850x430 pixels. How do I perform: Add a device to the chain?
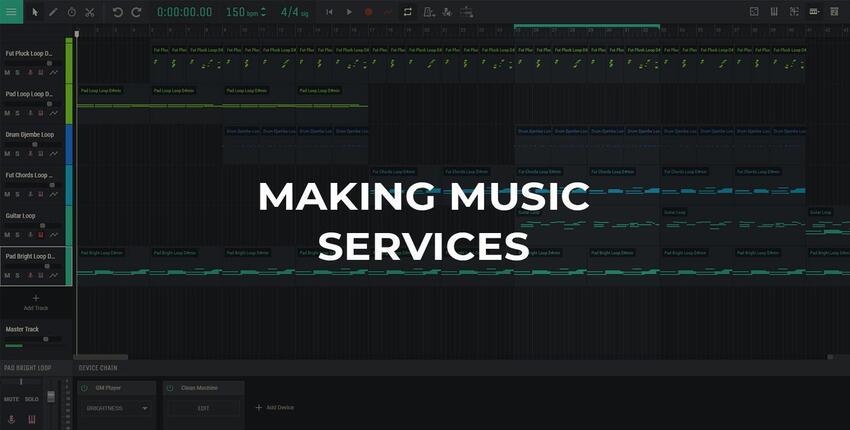(x=275, y=408)
